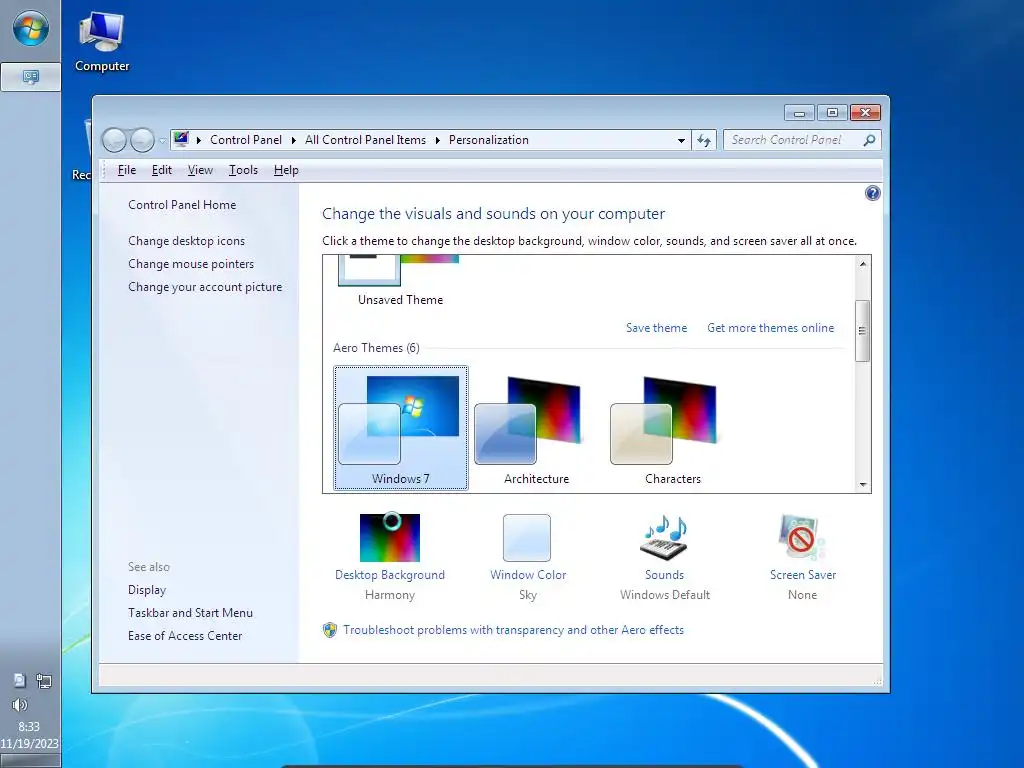The height and width of the screenshot is (768, 1024).
Task: Click the Screen Saver text link
Action: click(803, 575)
